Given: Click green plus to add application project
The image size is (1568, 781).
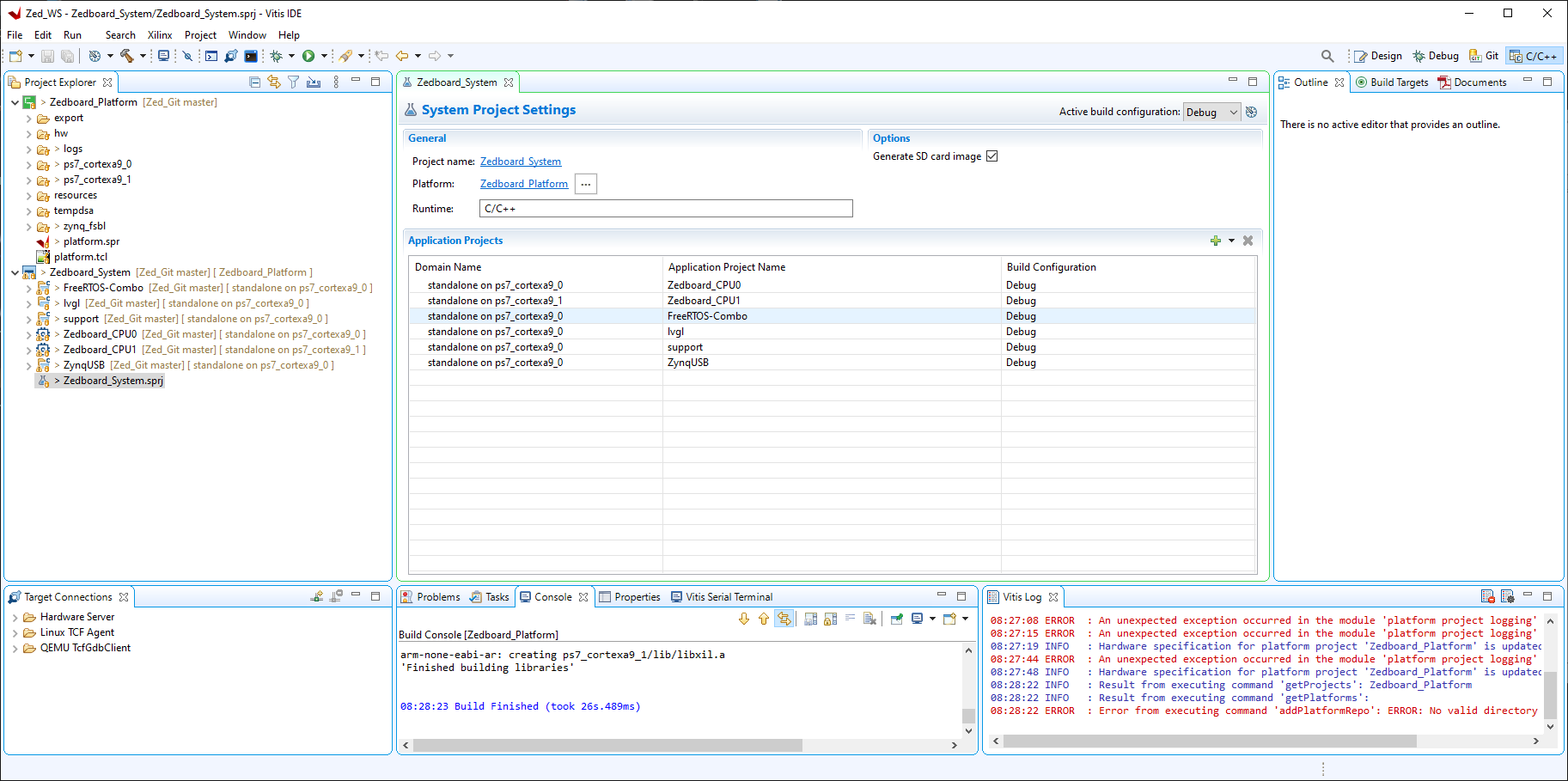Looking at the screenshot, I should point(1216,241).
